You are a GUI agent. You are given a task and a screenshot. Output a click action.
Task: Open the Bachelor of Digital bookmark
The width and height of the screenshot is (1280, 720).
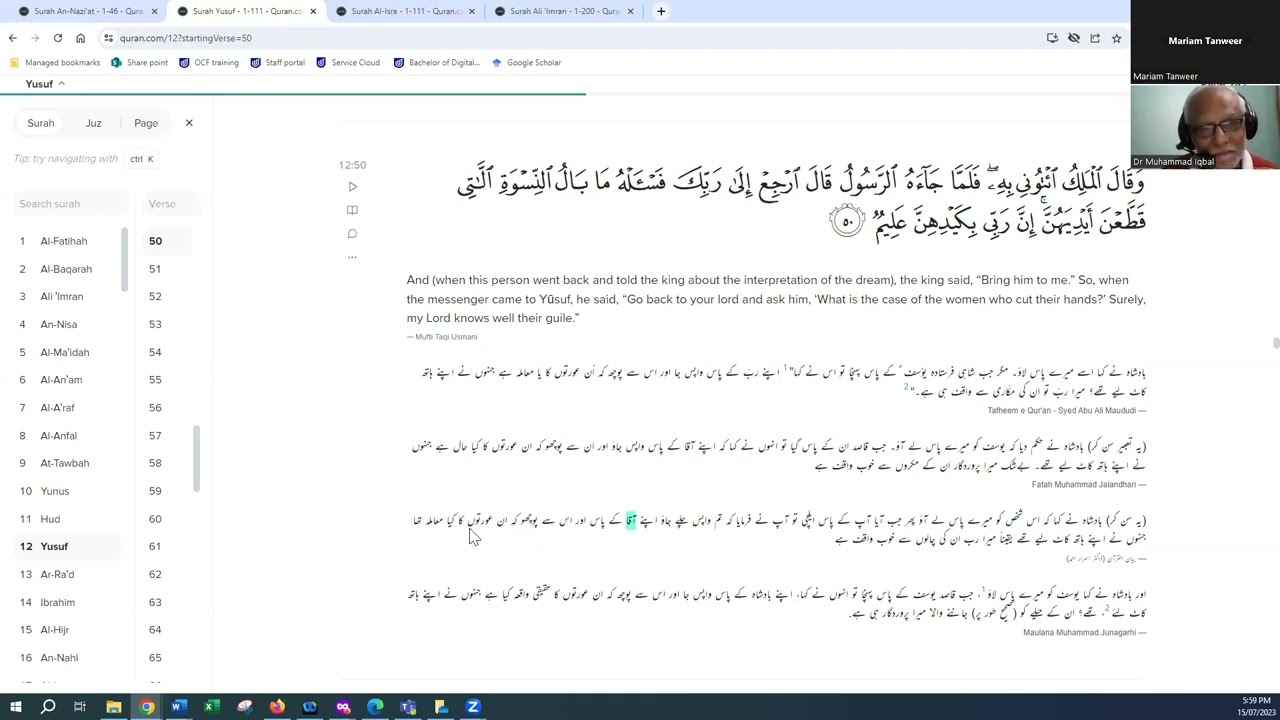436,62
